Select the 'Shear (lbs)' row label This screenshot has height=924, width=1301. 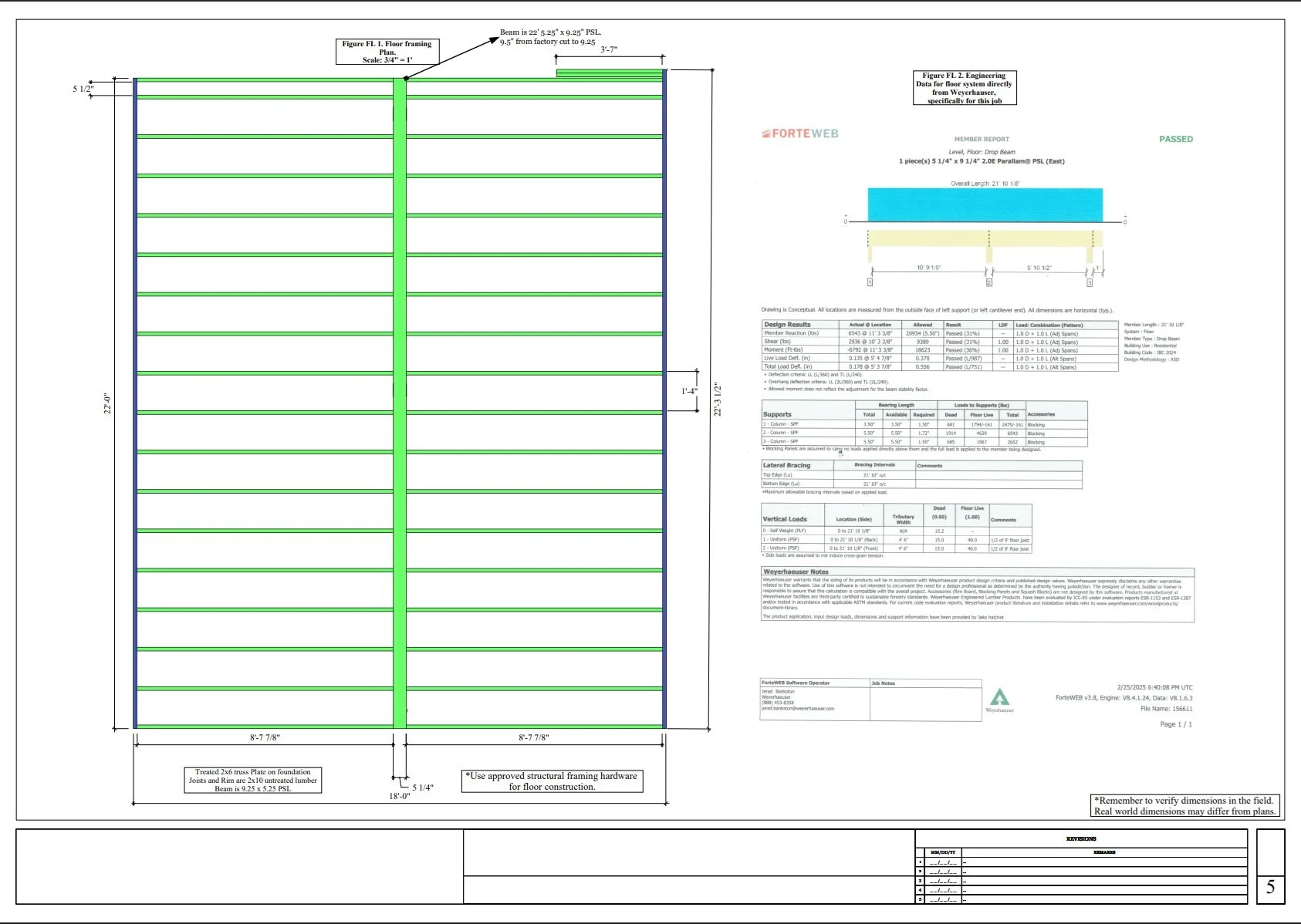777,342
